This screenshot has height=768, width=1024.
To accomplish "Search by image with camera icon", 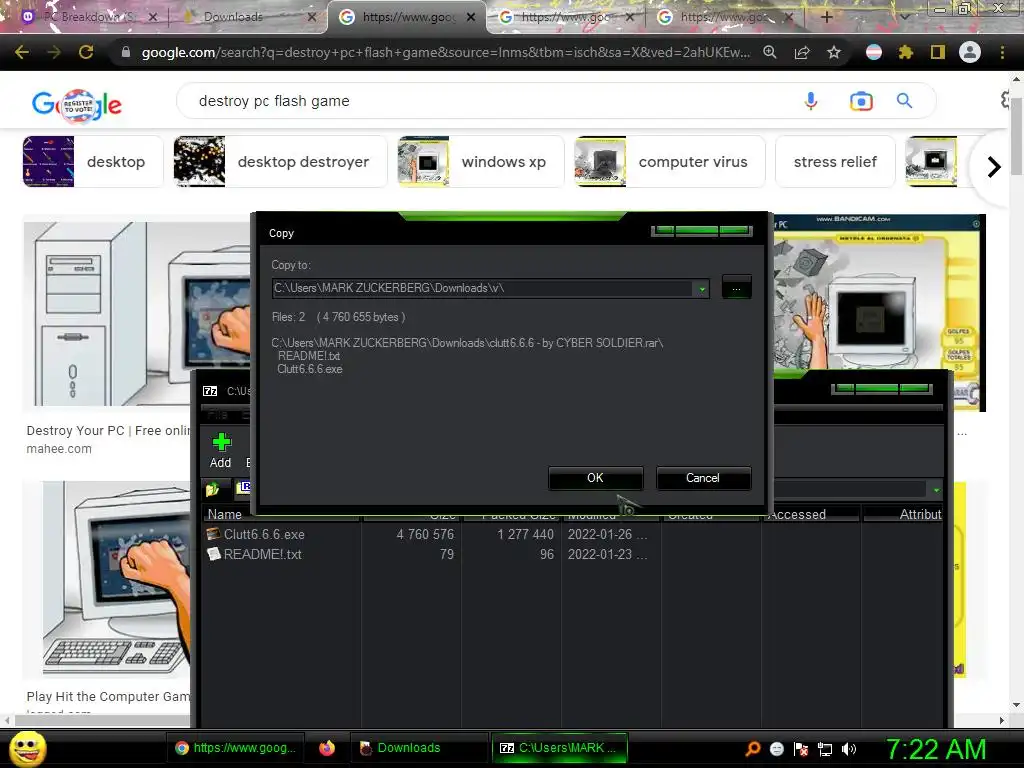I will pyautogui.click(x=861, y=101).
